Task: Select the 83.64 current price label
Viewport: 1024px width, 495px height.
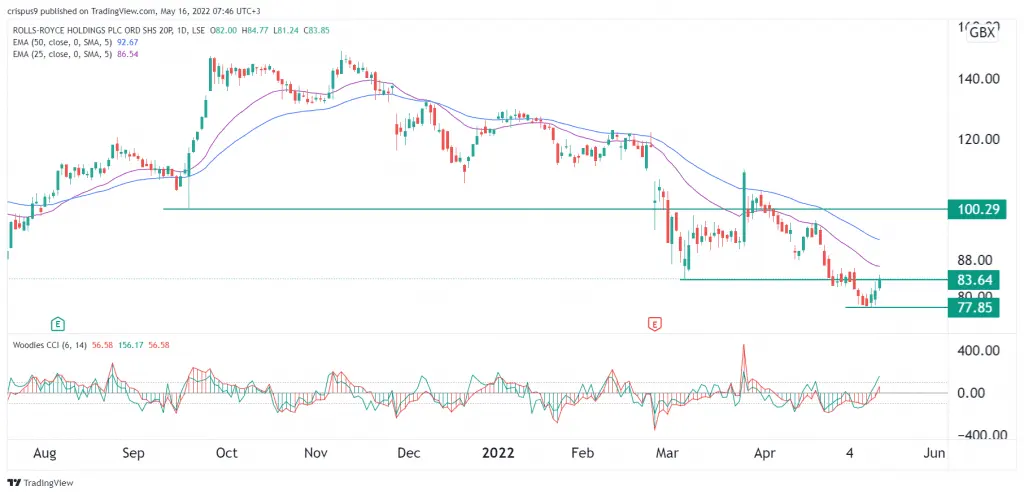Action: point(974,281)
